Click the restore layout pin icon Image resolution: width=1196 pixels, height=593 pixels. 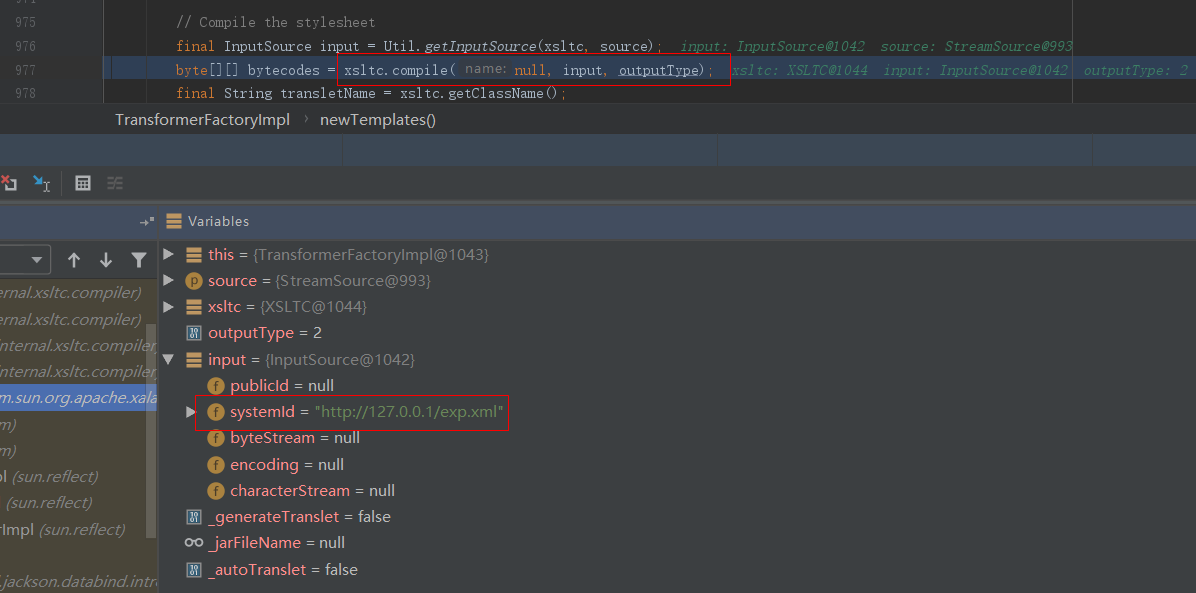click(146, 221)
